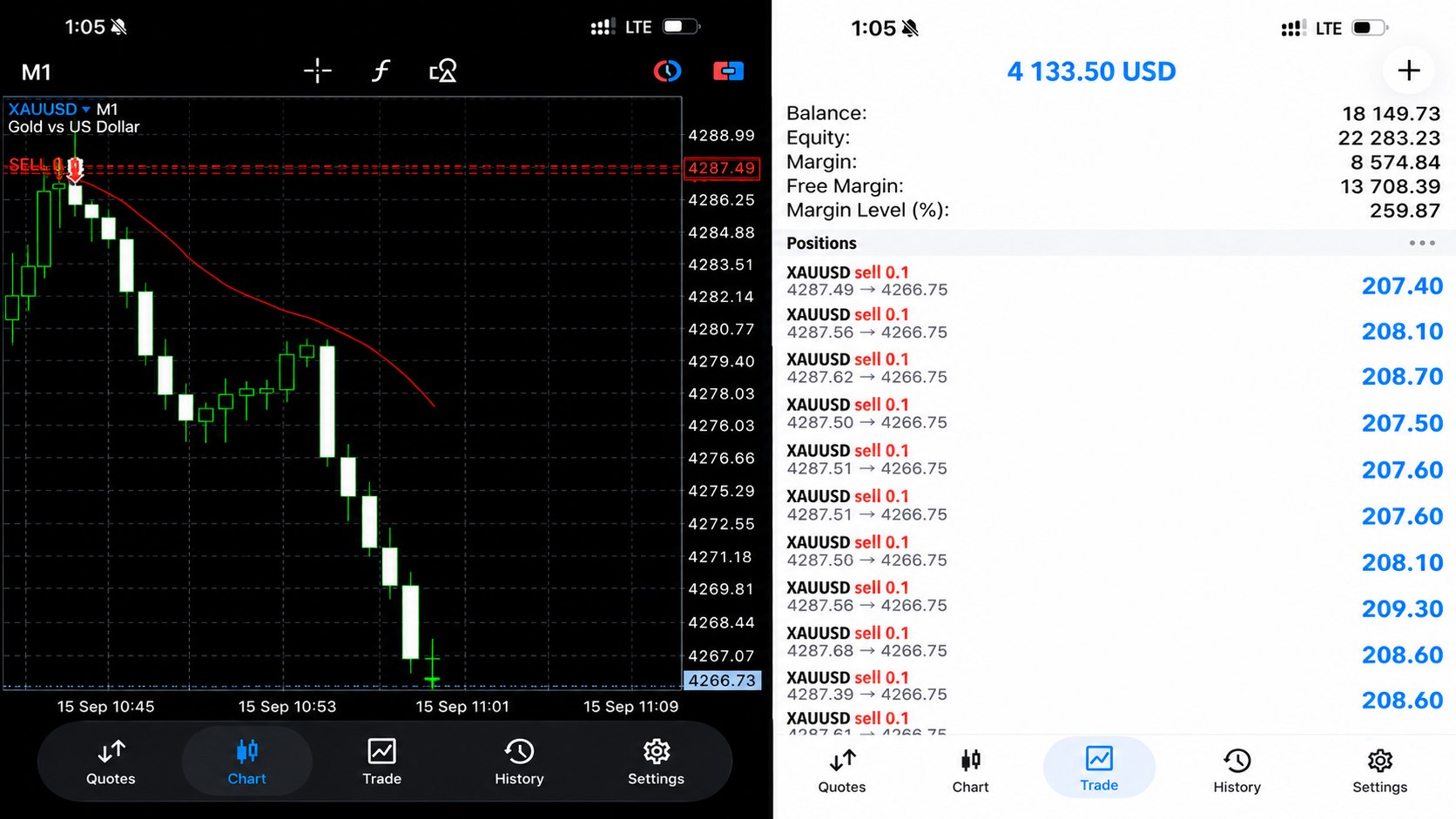
Task: Open the History tab in dark chart screen
Action: [x=519, y=762]
